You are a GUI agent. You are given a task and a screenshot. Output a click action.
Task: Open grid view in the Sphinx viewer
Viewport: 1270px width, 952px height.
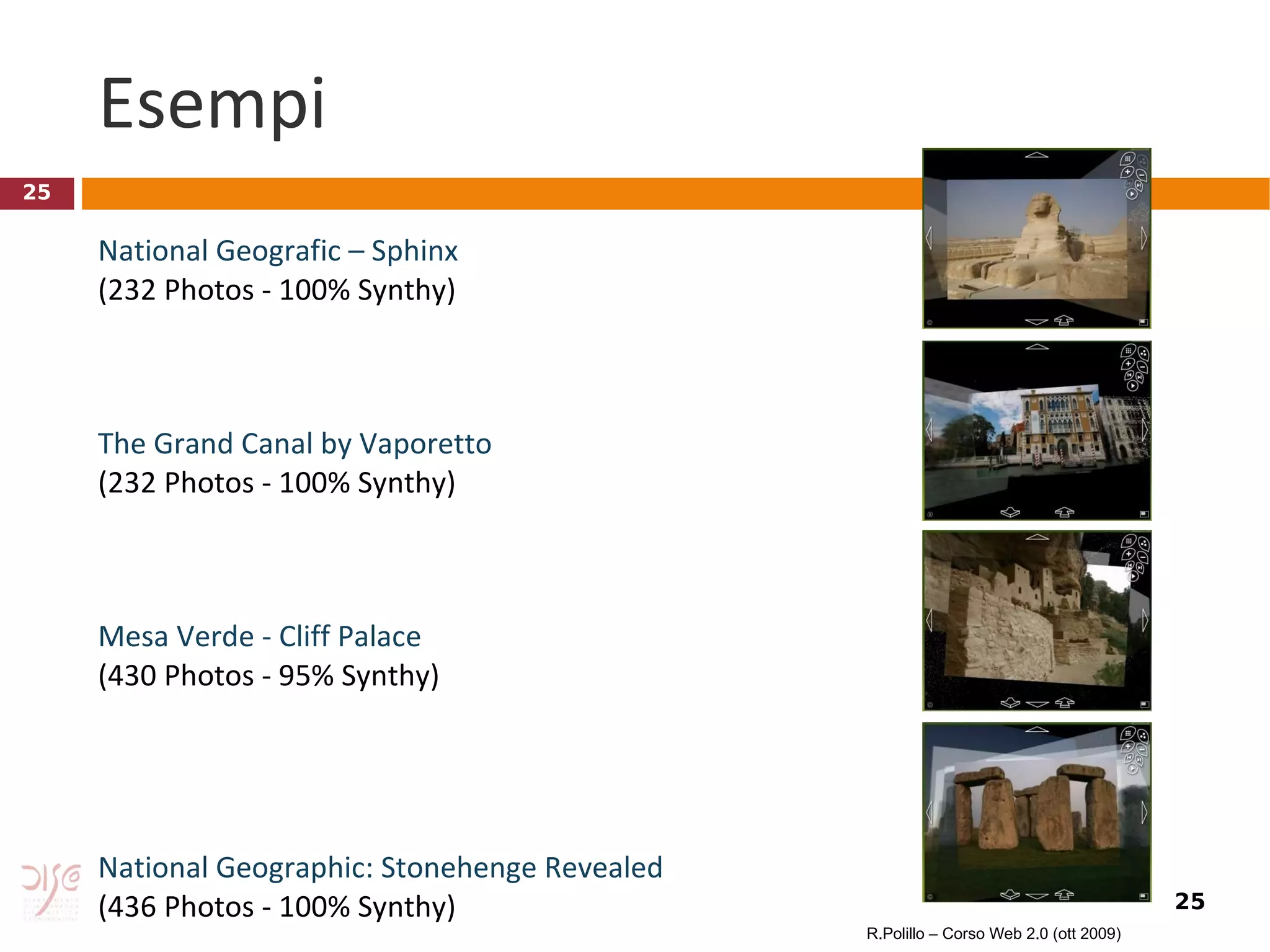click(1127, 159)
